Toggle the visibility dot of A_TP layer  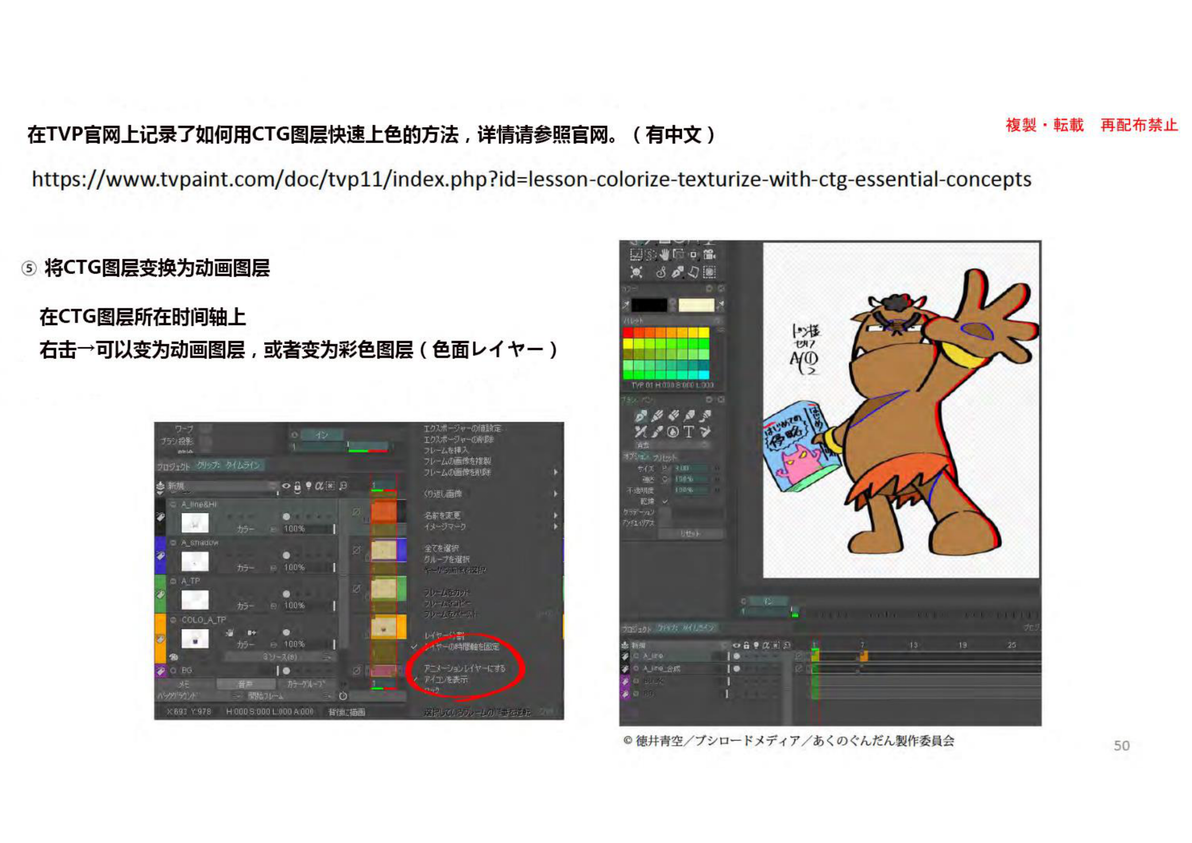[287, 594]
